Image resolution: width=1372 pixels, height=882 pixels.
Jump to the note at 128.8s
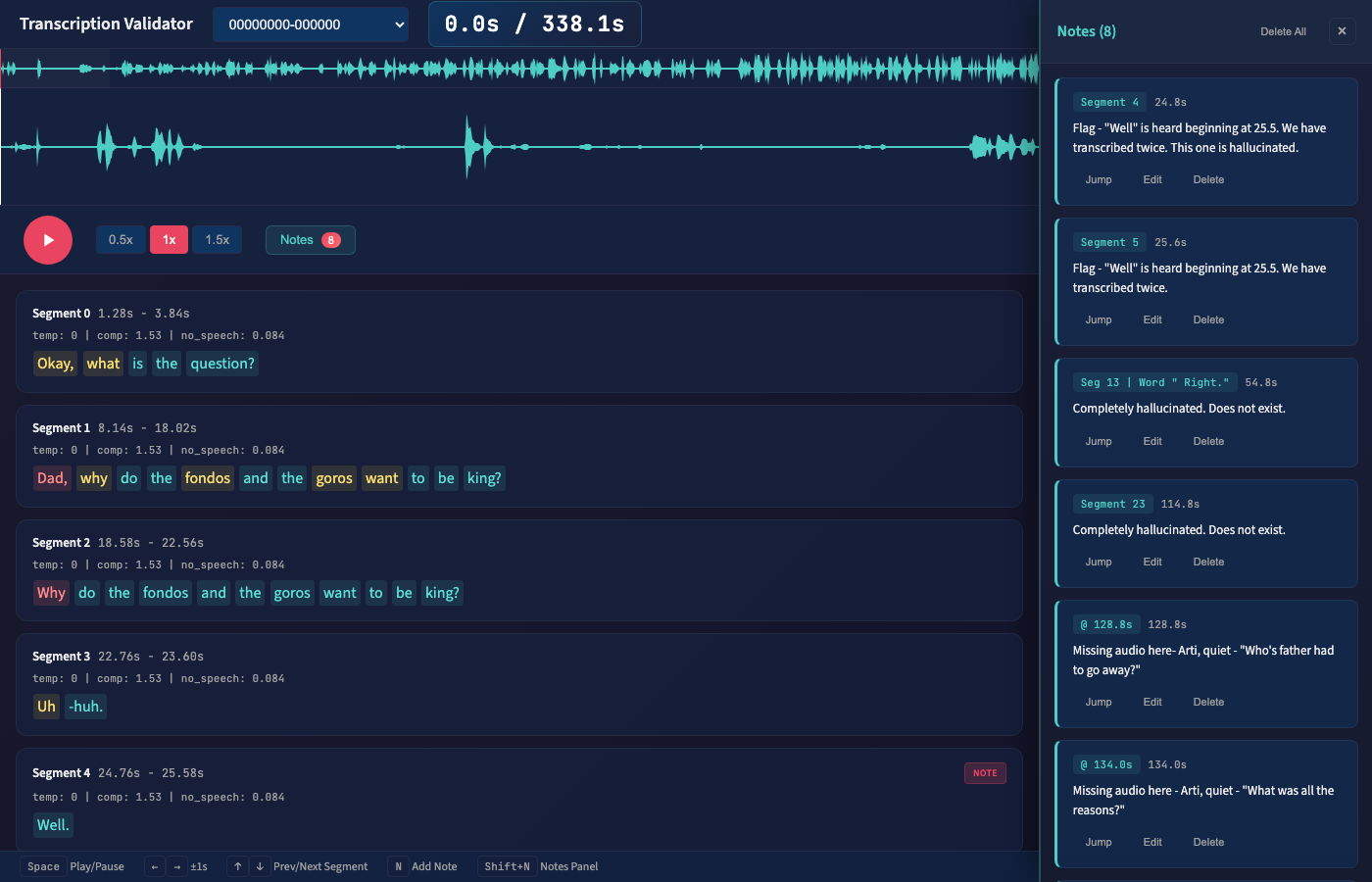(1098, 702)
